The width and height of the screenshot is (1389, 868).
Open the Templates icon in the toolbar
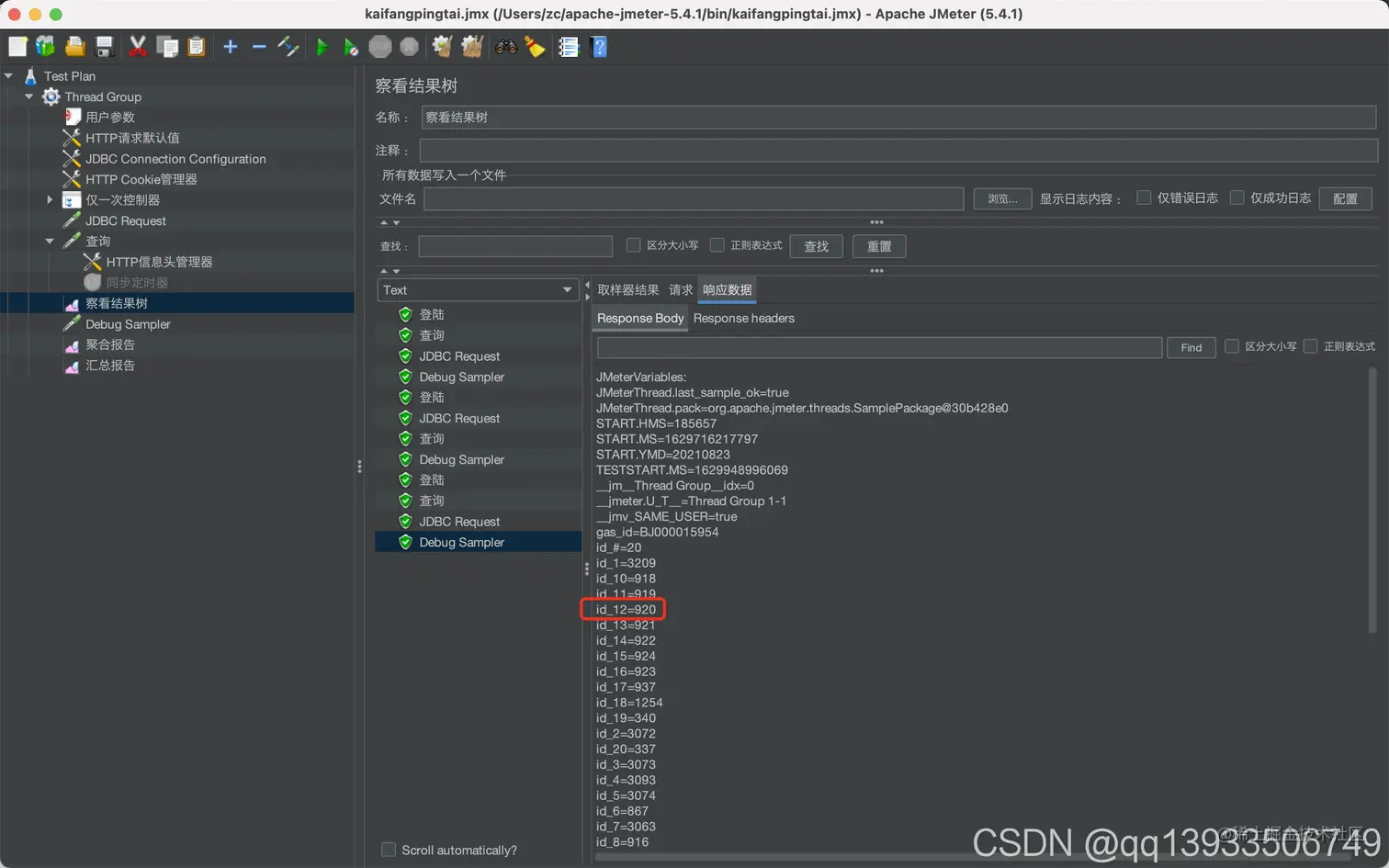coord(45,47)
